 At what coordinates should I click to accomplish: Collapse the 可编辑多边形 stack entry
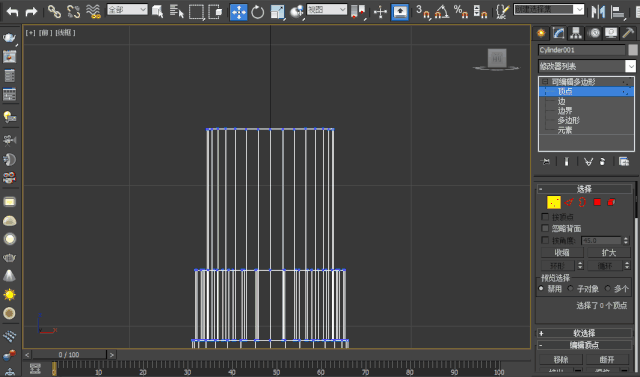point(545,82)
